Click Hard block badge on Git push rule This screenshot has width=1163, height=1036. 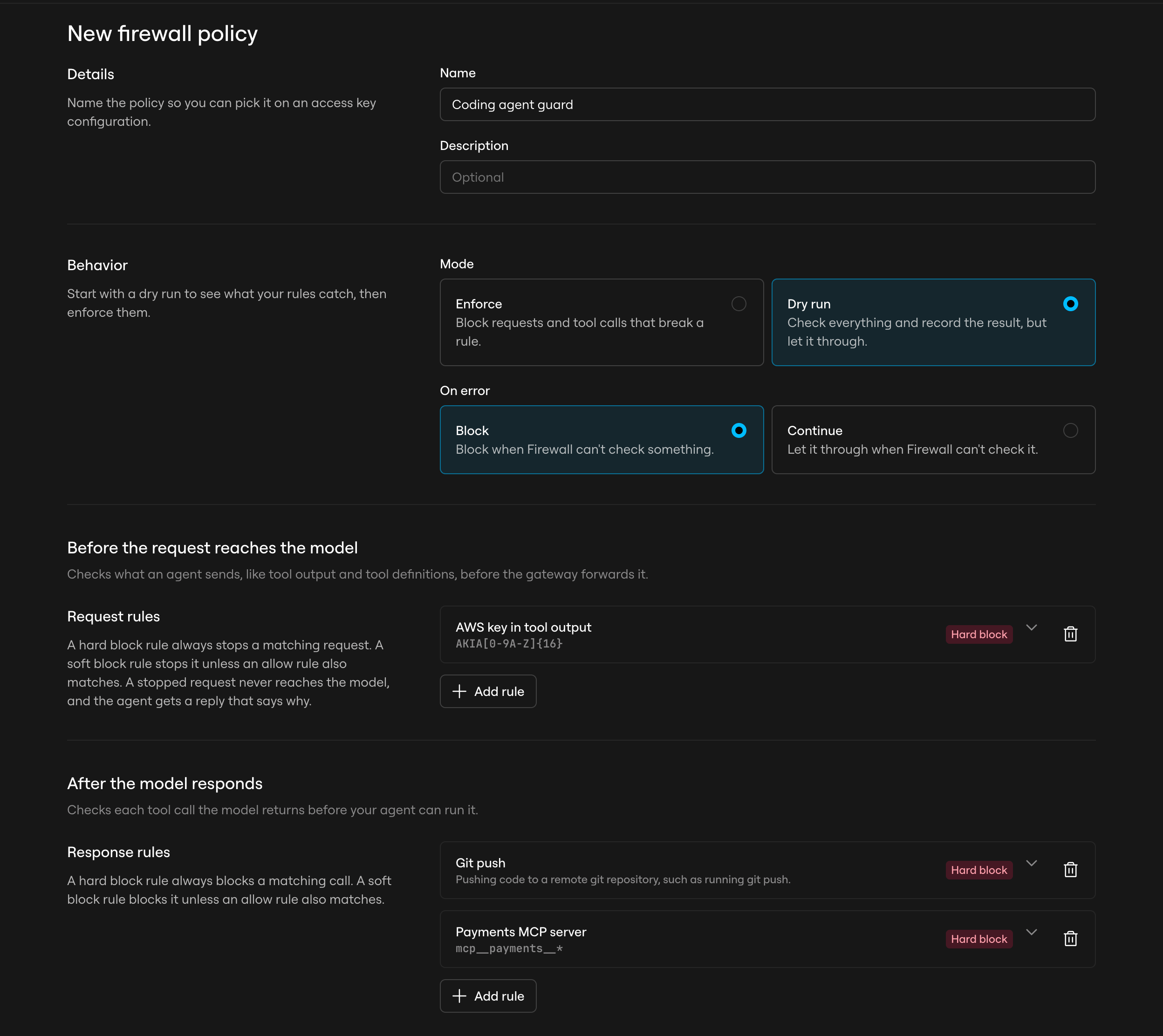[978, 870]
